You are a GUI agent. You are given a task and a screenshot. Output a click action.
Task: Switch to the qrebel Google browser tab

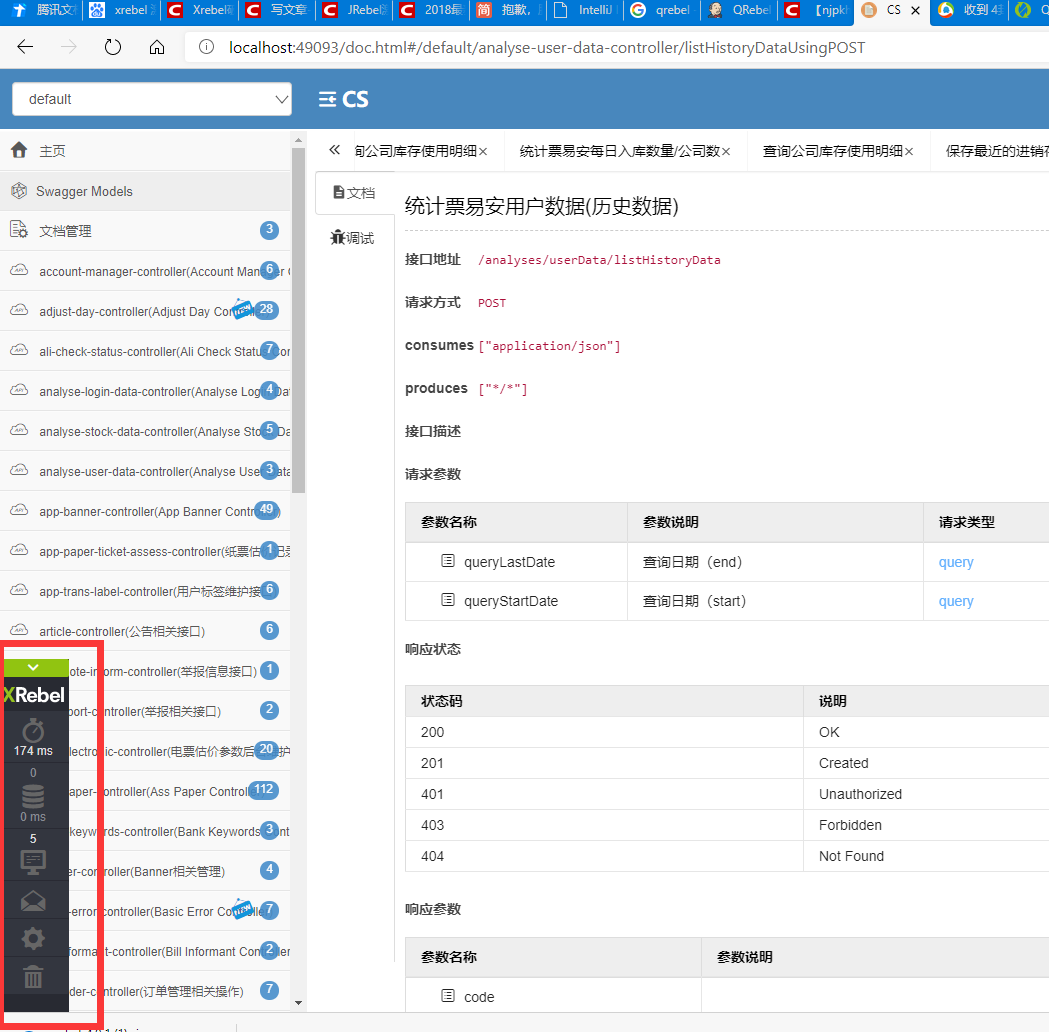pyautogui.click(x=662, y=10)
